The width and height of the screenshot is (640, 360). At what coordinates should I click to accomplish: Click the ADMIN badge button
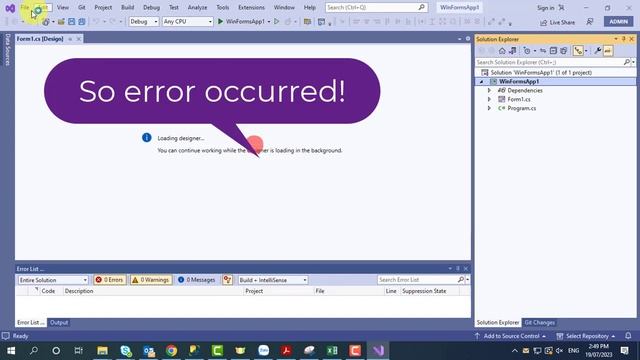coord(618,22)
